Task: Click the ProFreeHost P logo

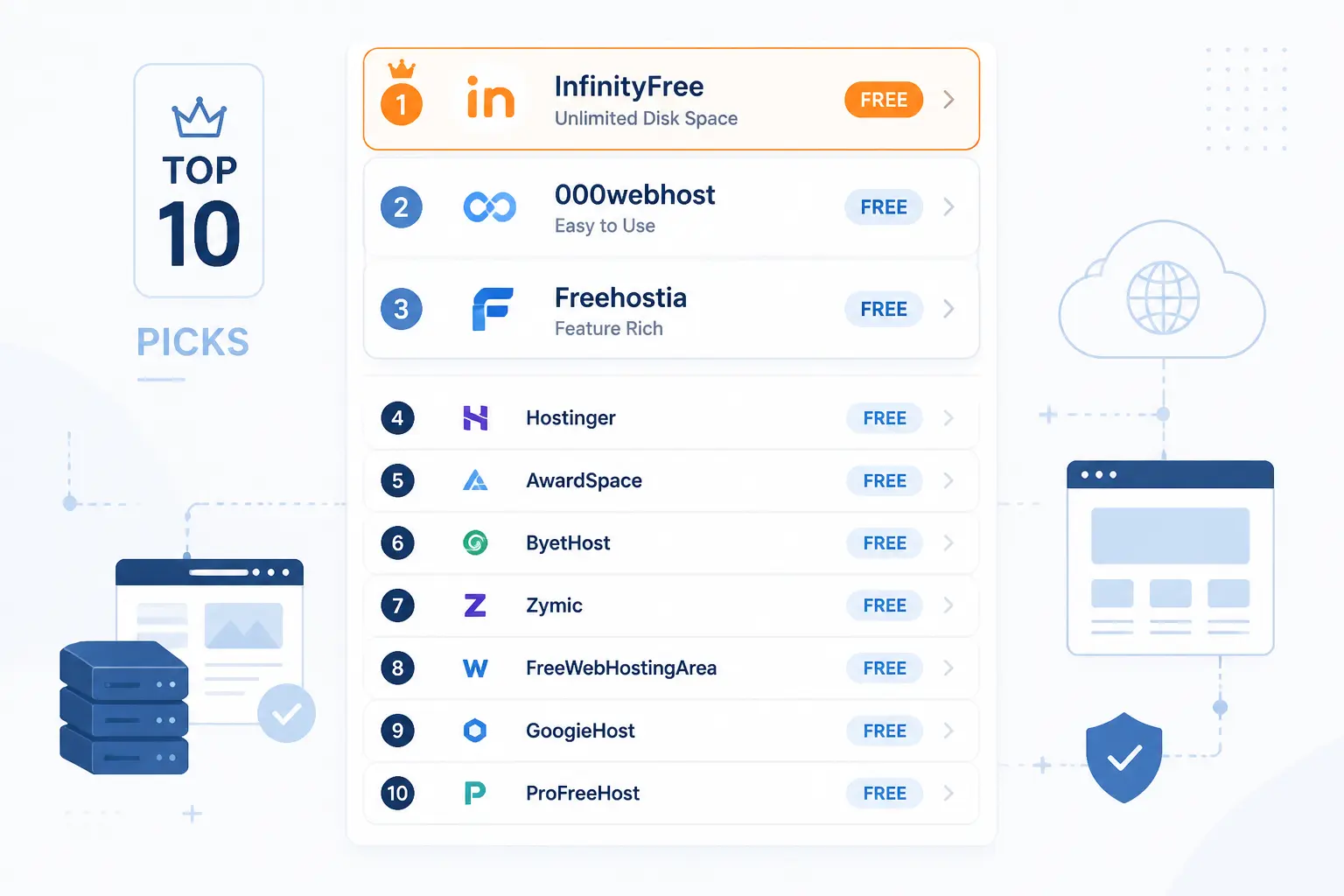Action: [474, 794]
